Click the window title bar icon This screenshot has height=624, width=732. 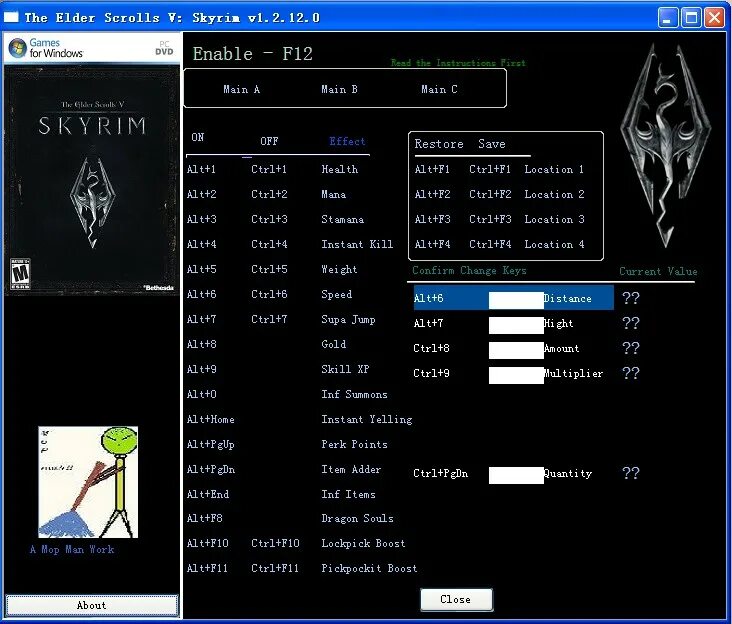[11, 17]
